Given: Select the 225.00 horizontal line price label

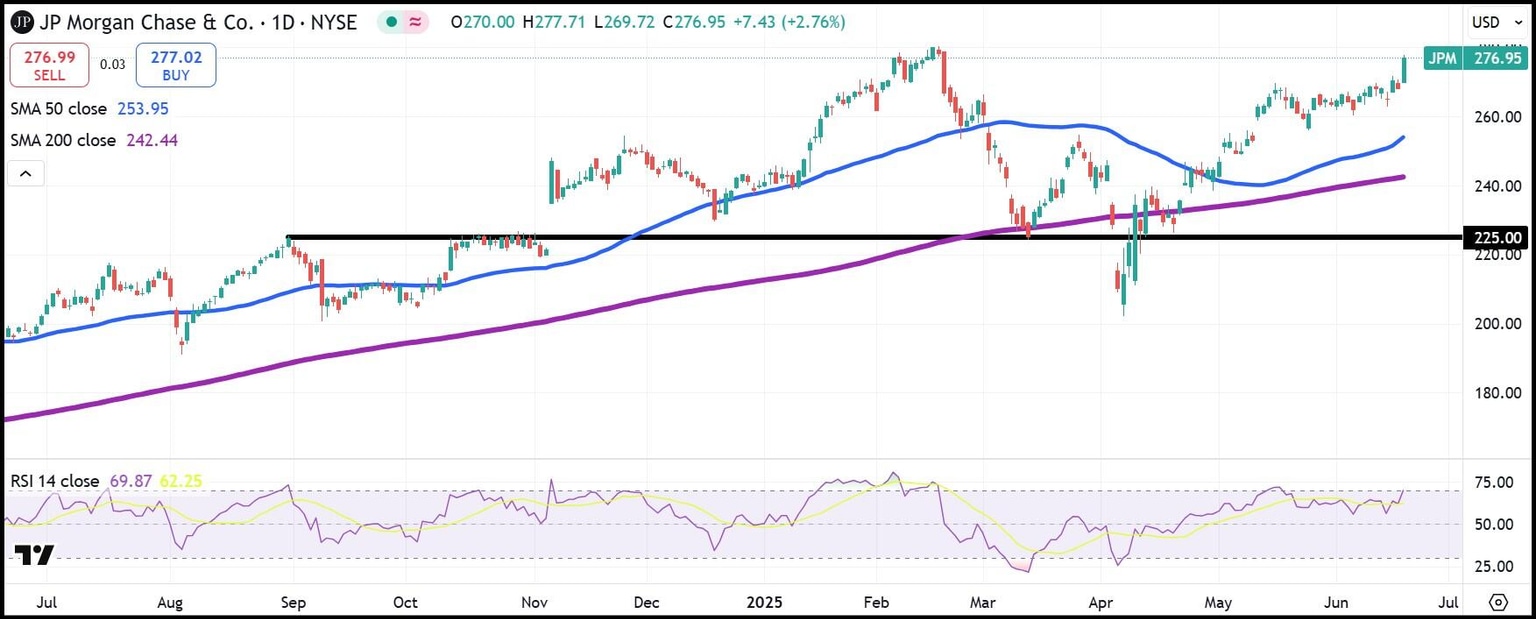Looking at the screenshot, I should (1497, 238).
